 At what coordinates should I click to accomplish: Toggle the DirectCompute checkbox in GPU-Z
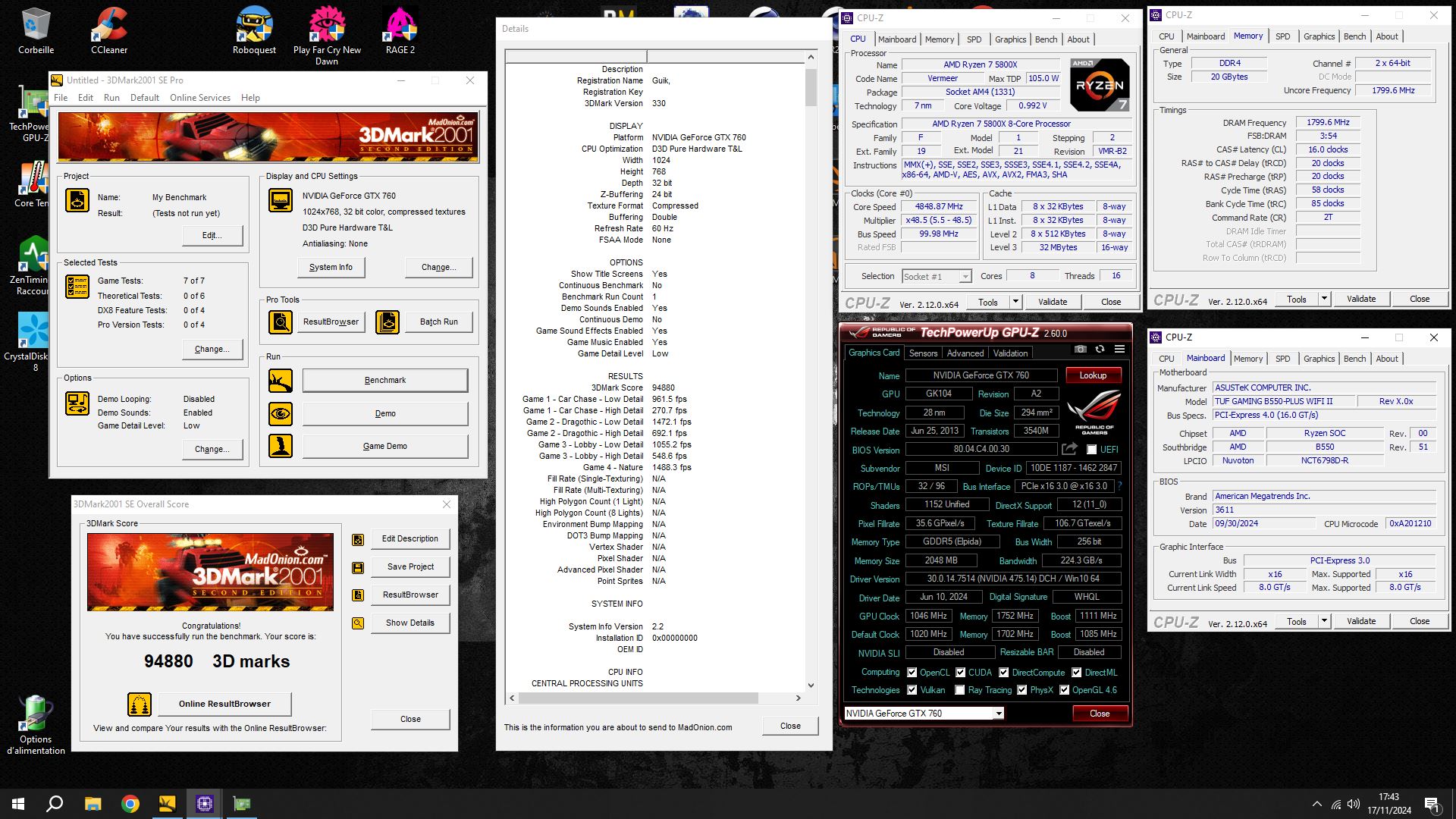tap(1004, 673)
